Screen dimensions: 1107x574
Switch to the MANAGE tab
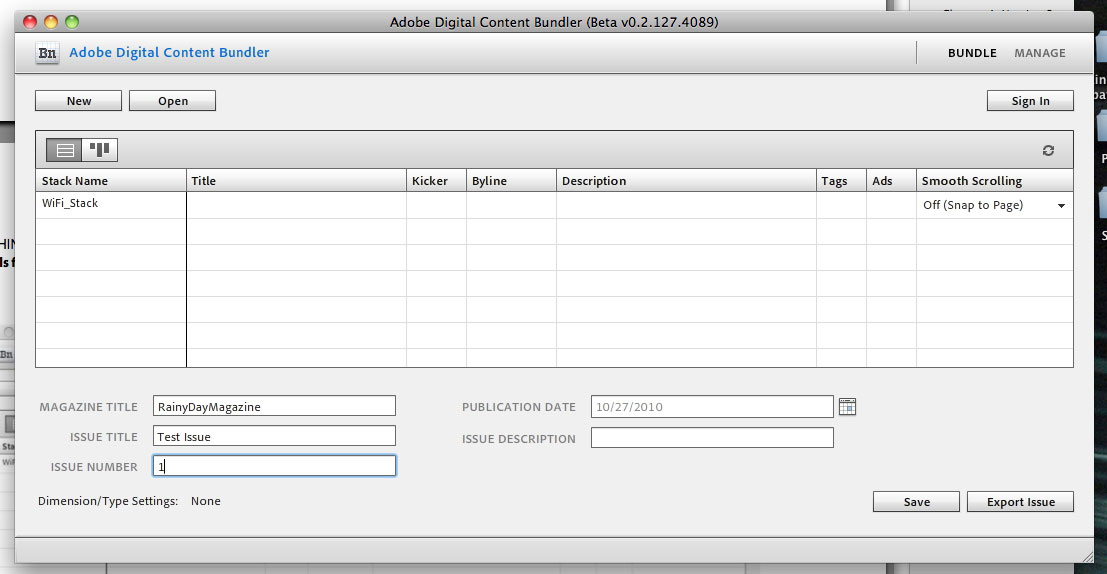click(1040, 53)
